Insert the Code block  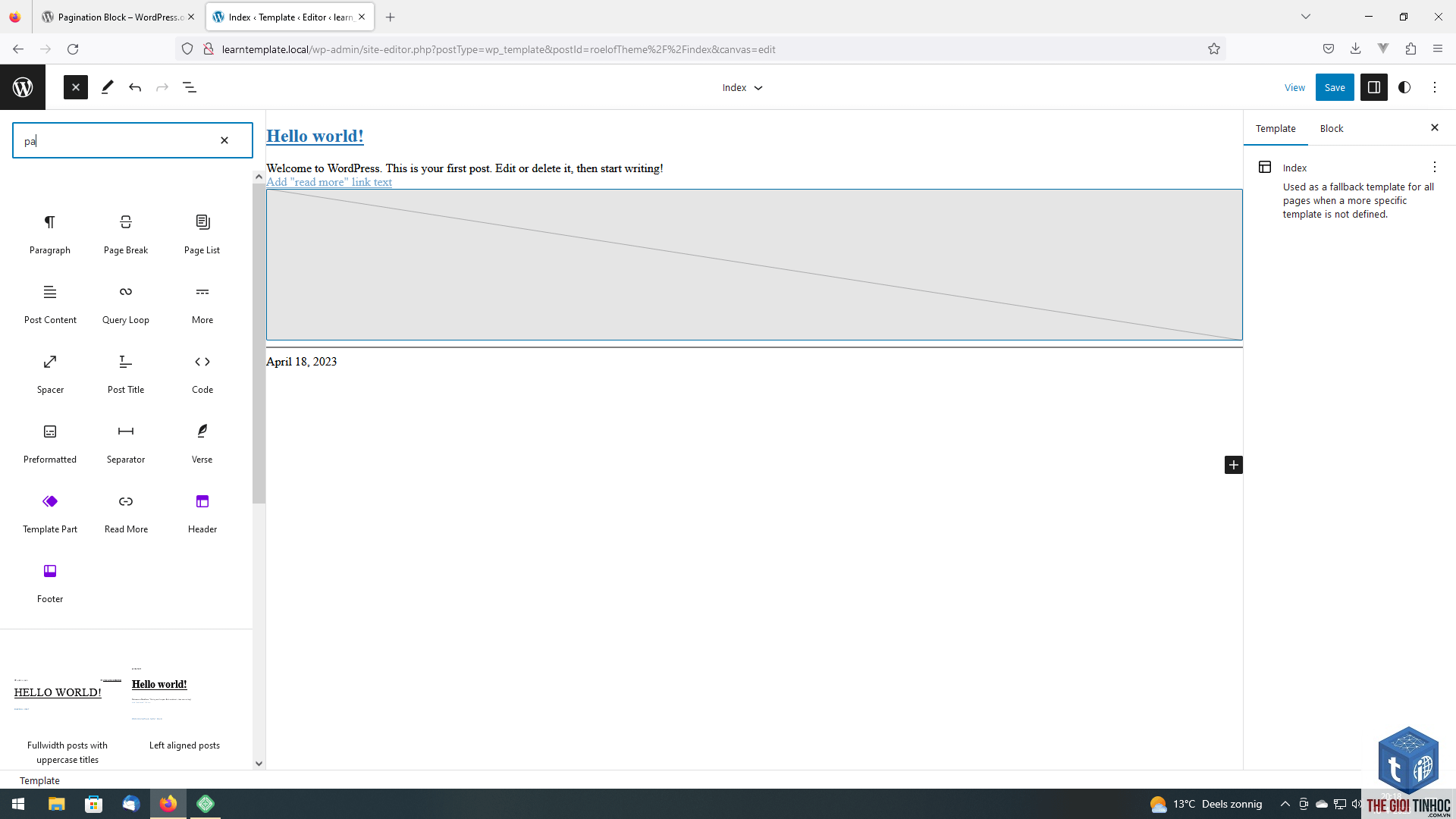click(202, 373)
